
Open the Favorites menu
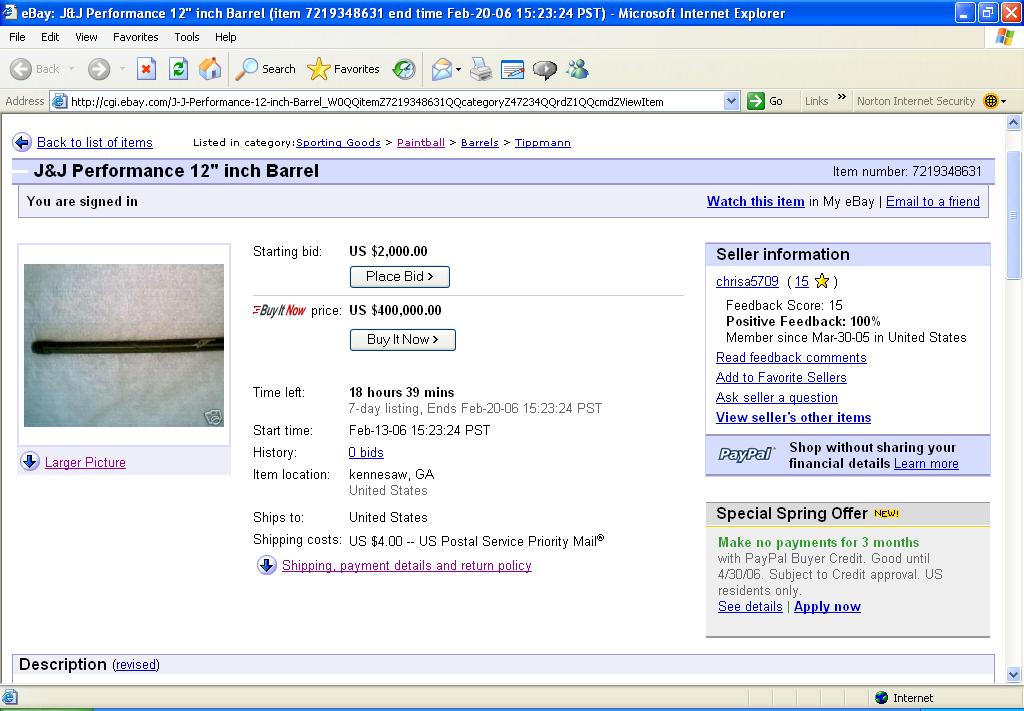coord(136,37)
